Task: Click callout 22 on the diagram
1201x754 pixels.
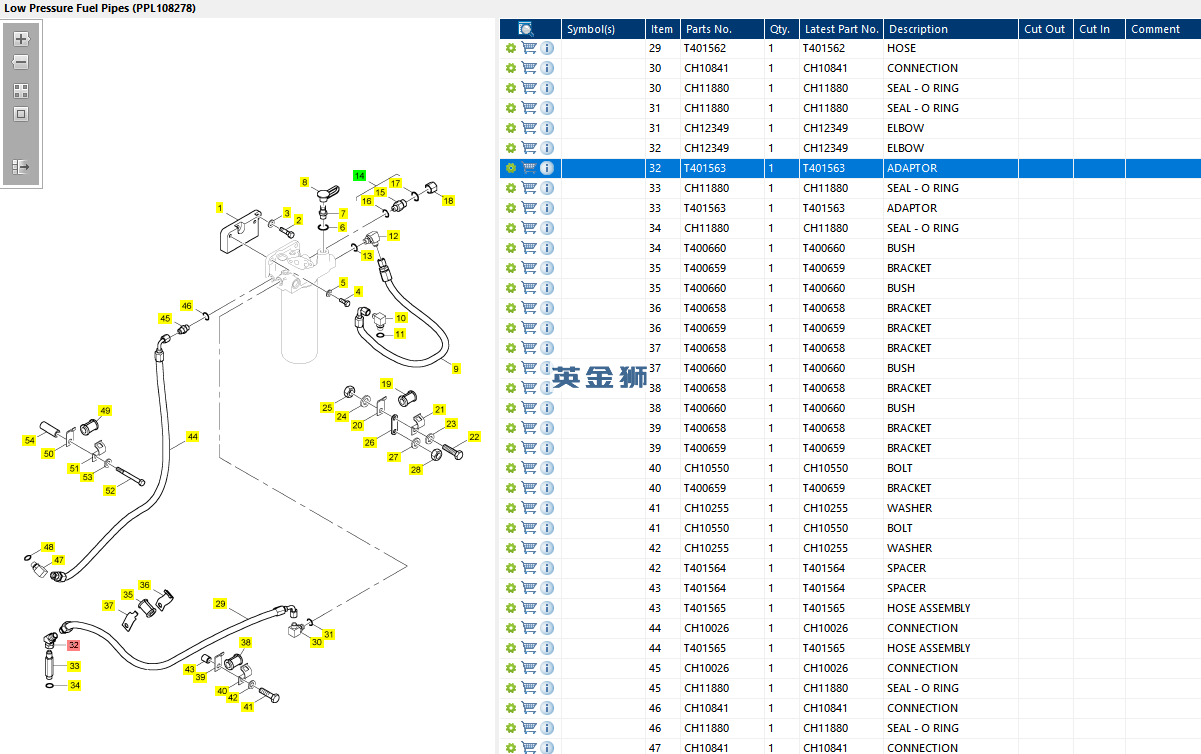Action: pos(474,437)
